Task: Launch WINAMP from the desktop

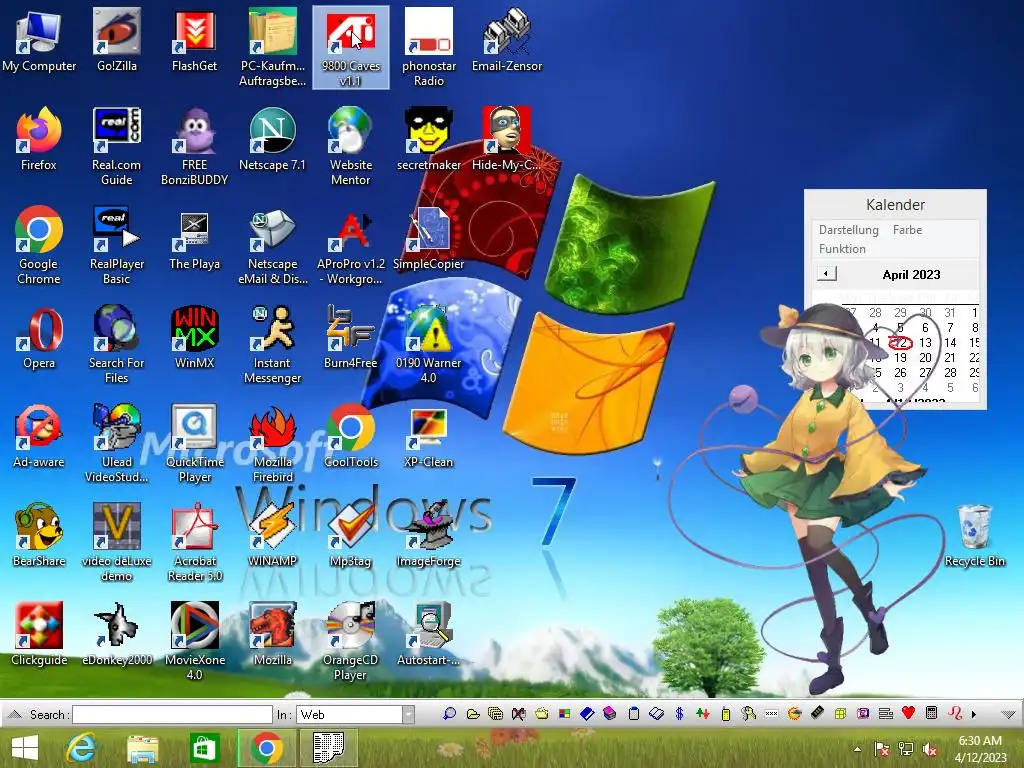Action: 272,535
